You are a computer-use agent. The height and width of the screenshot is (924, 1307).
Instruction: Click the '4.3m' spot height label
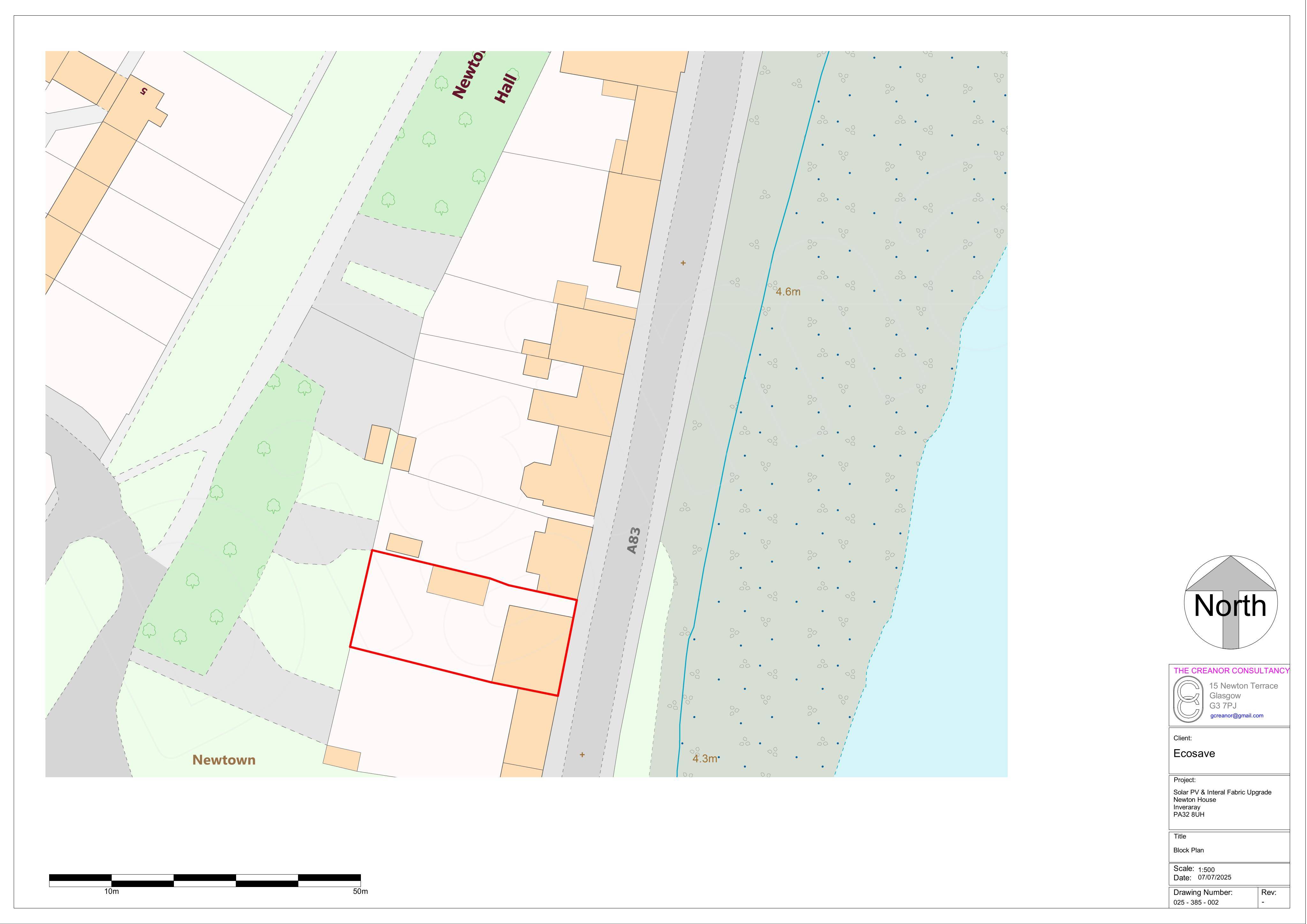pyautogui.click(x=705, y=759)
